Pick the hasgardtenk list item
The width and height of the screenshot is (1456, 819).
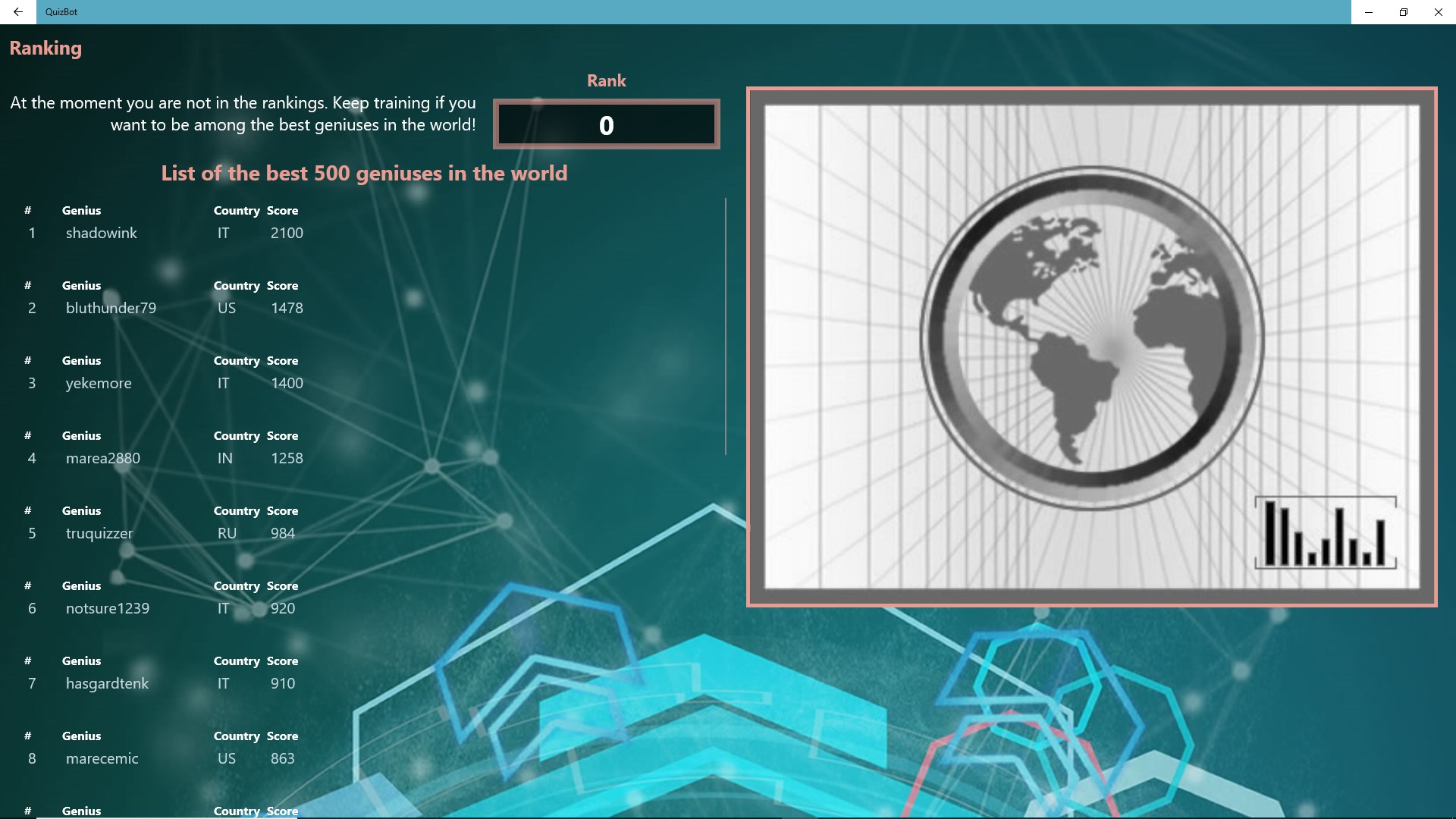107,683
